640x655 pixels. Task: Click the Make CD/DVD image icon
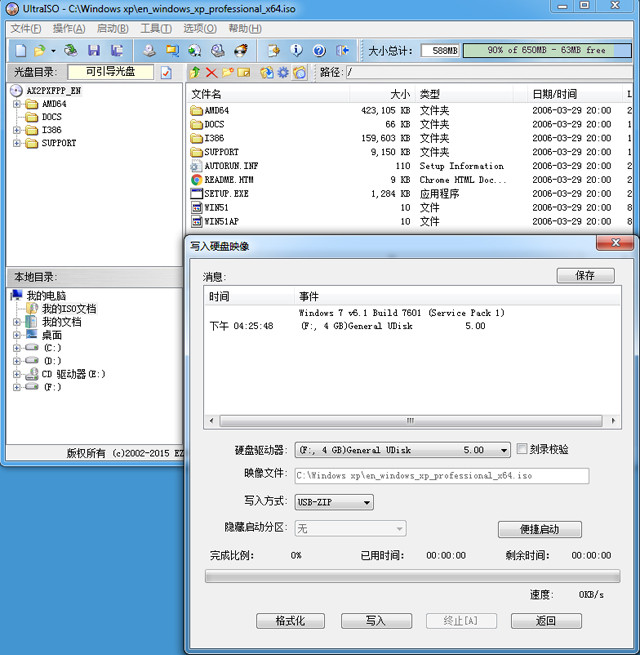tap(149, 51)
